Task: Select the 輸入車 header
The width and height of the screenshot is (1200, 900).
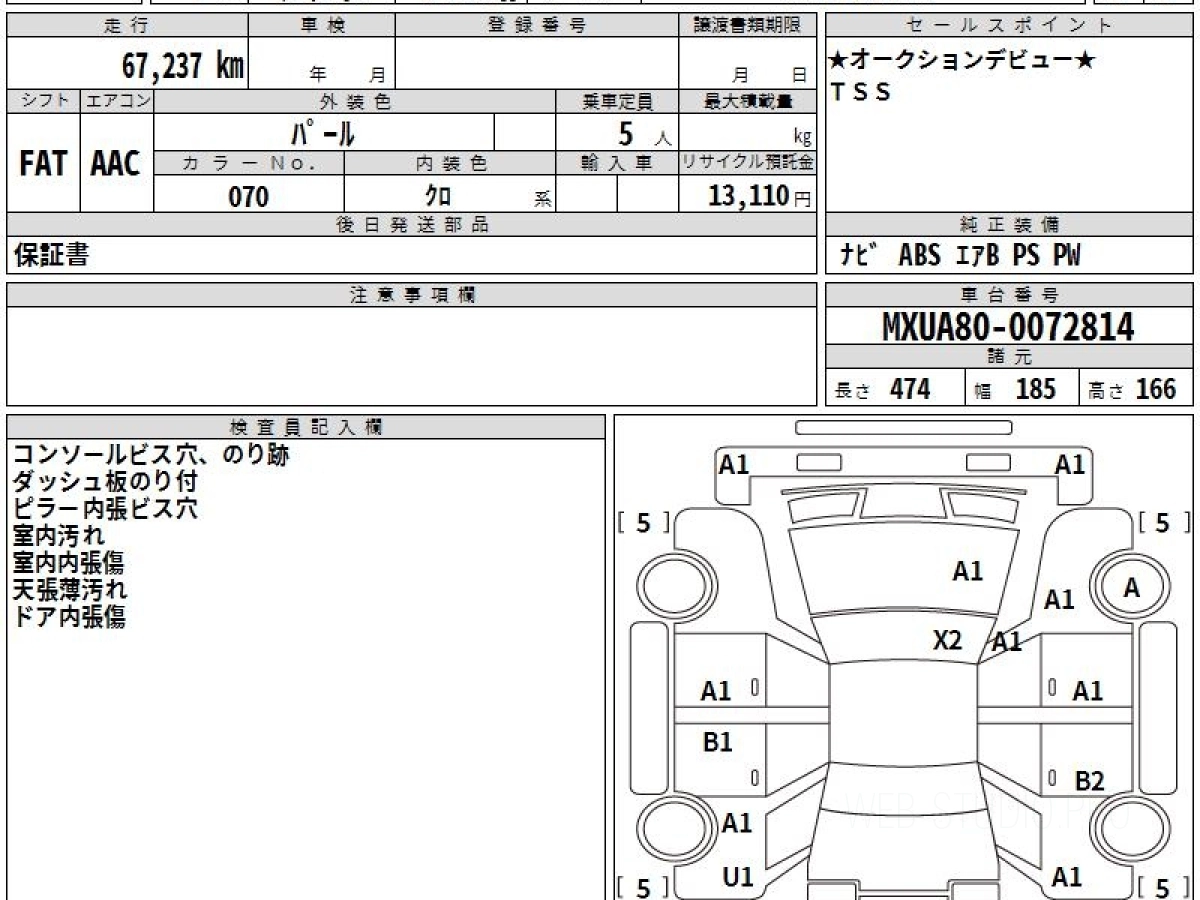Action: click(x=617, y=163)
